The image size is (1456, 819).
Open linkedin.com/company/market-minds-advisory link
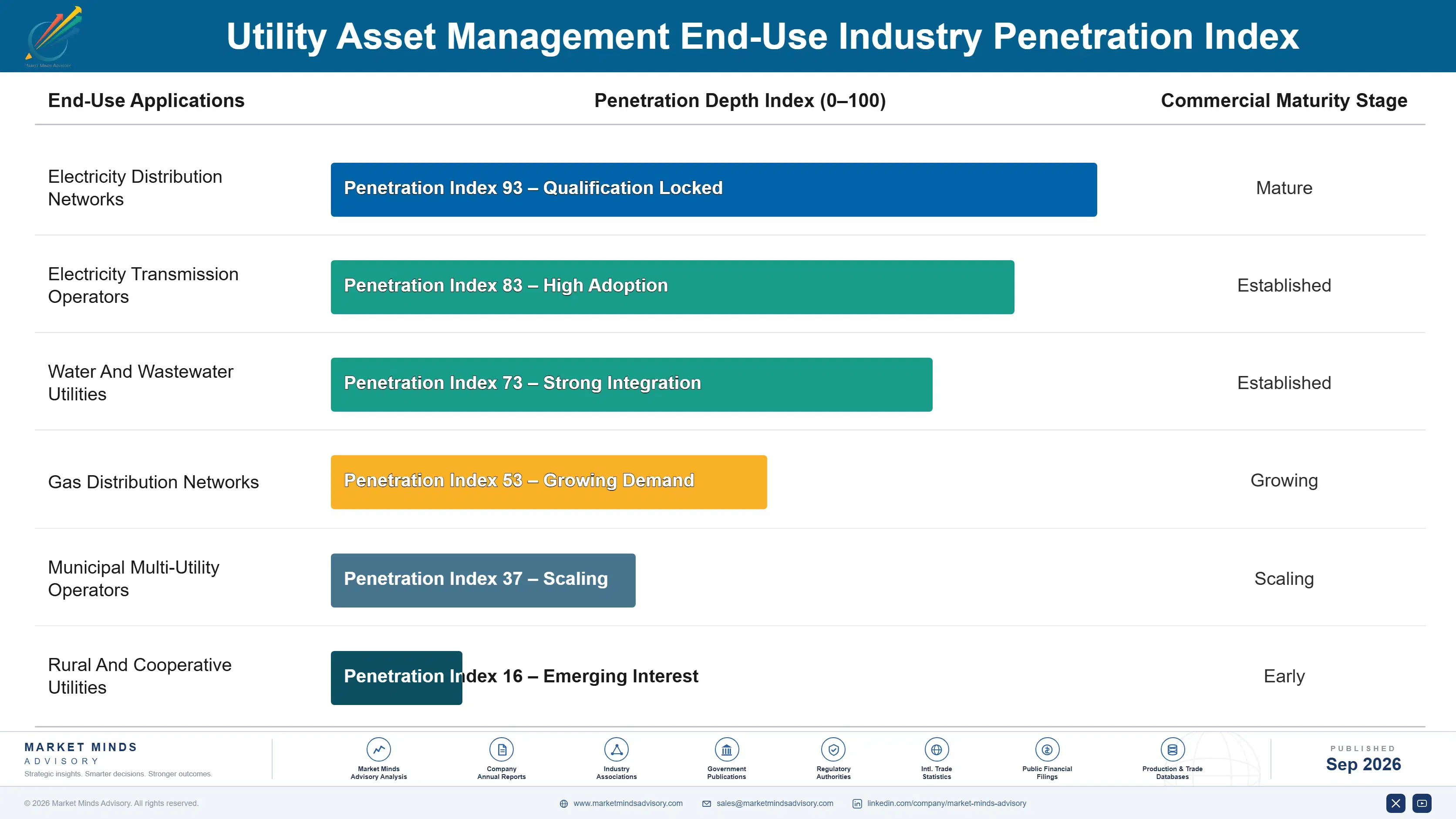point(946,803)
